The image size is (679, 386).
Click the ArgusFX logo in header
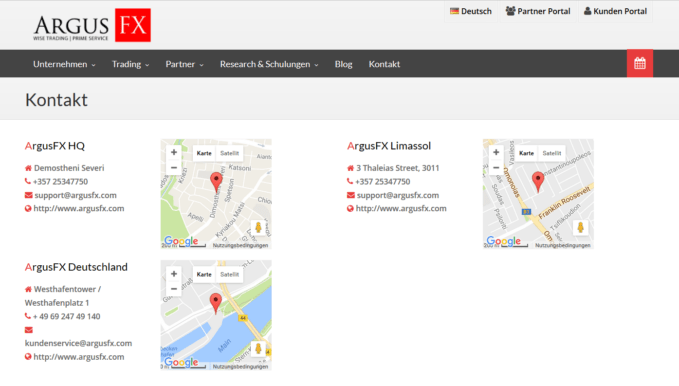click(92, 25)
